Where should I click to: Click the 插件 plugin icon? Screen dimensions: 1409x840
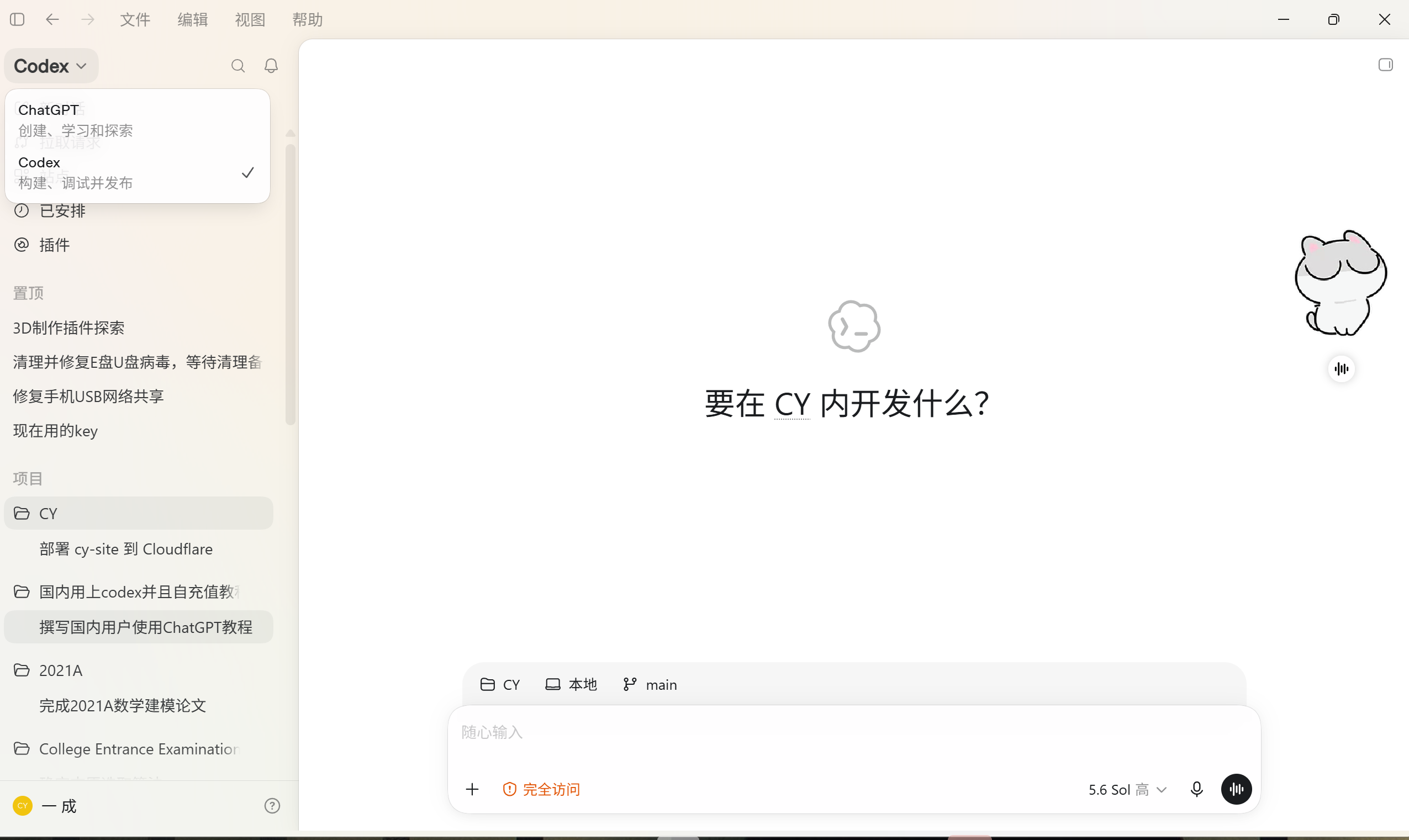[x=22, y=245]
